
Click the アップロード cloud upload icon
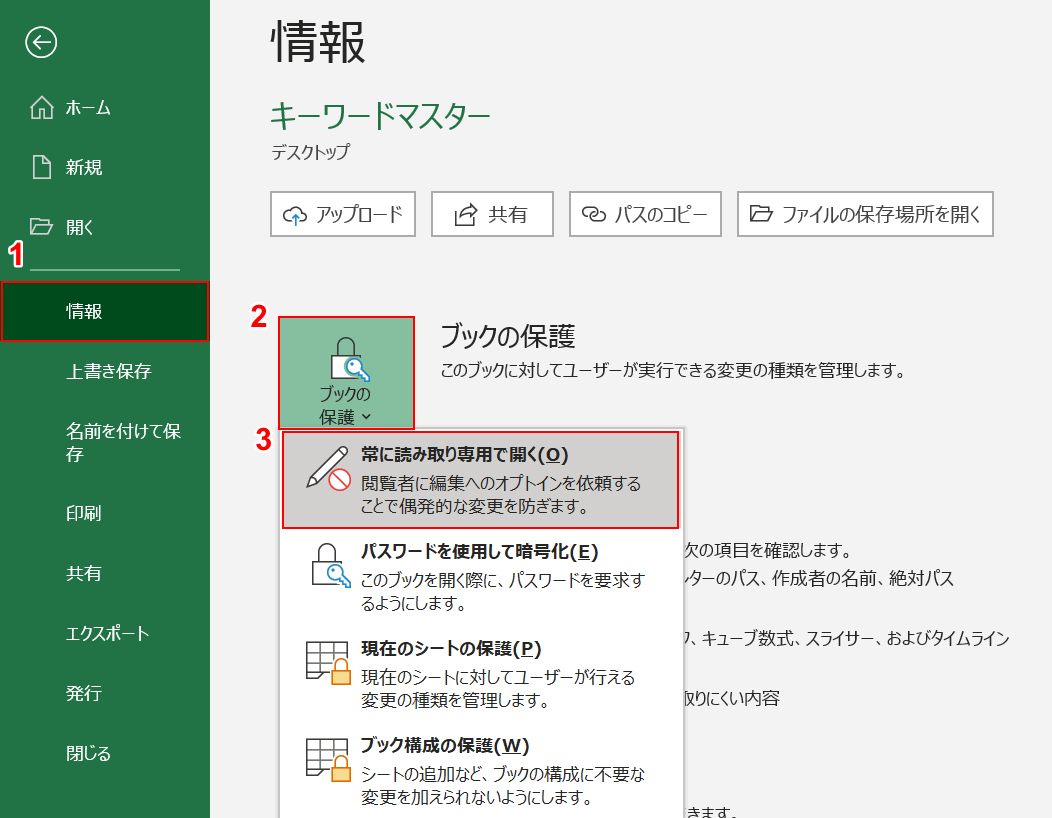tap(296, 214)
